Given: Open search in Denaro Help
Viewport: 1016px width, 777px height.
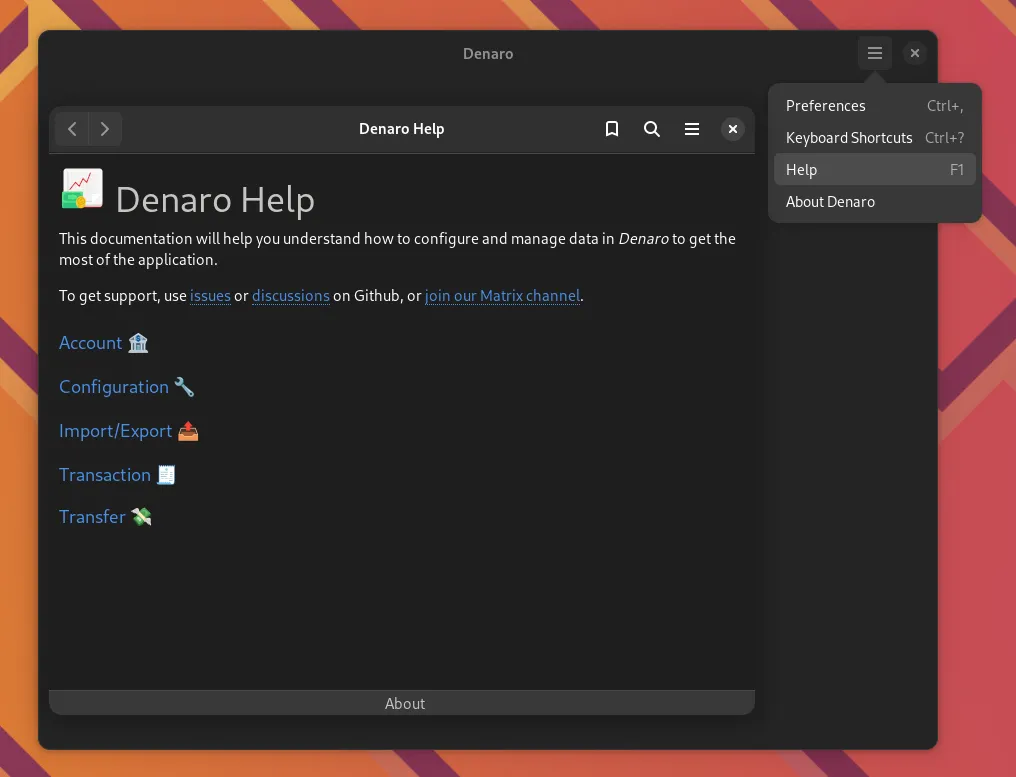Looking at the screenshot, I should coord(652,129).
